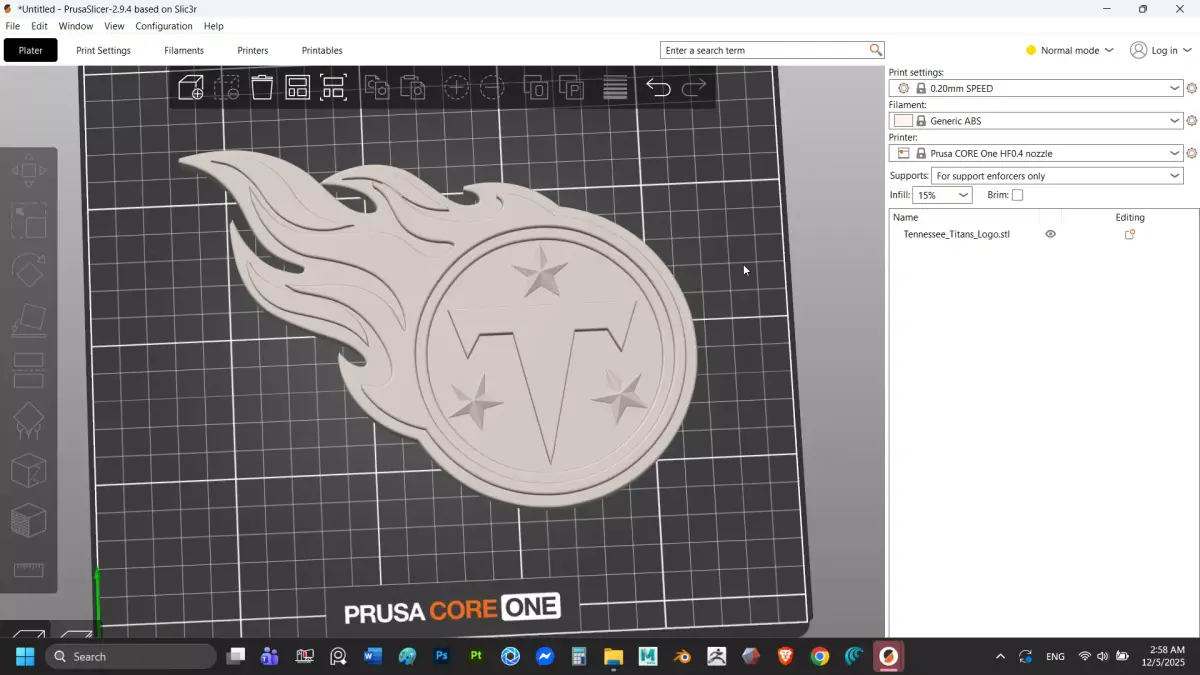Open the Log in dropdown
Screen dimensions: 1200x675
point(1161,50)
